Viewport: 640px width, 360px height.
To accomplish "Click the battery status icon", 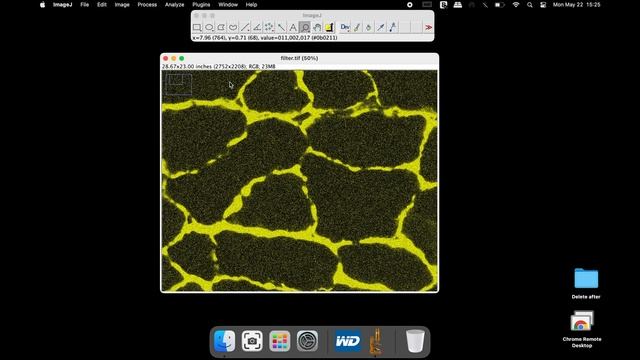I will point(499,5).
